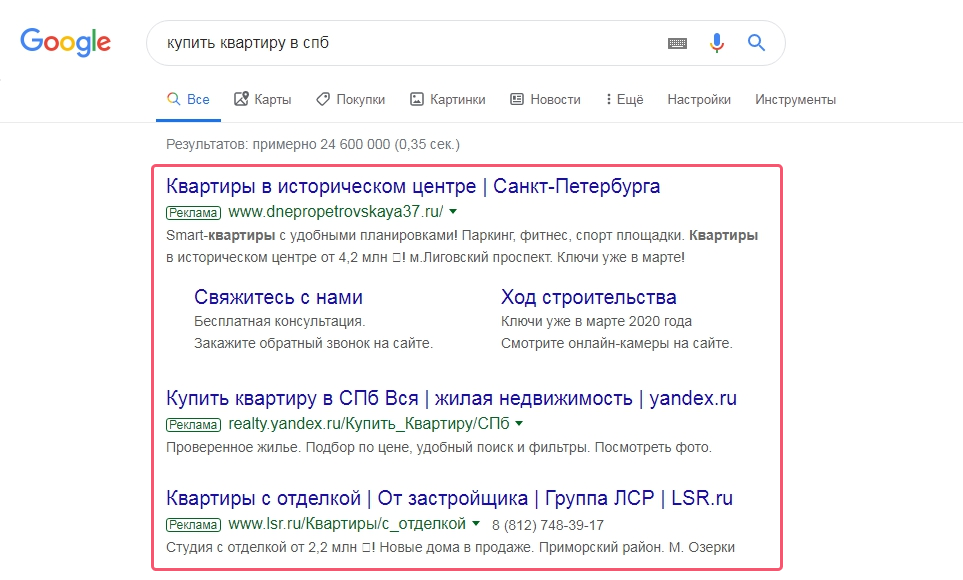Click the www.lsr.ru URL
963x580 pixels.
click(347, 524)
